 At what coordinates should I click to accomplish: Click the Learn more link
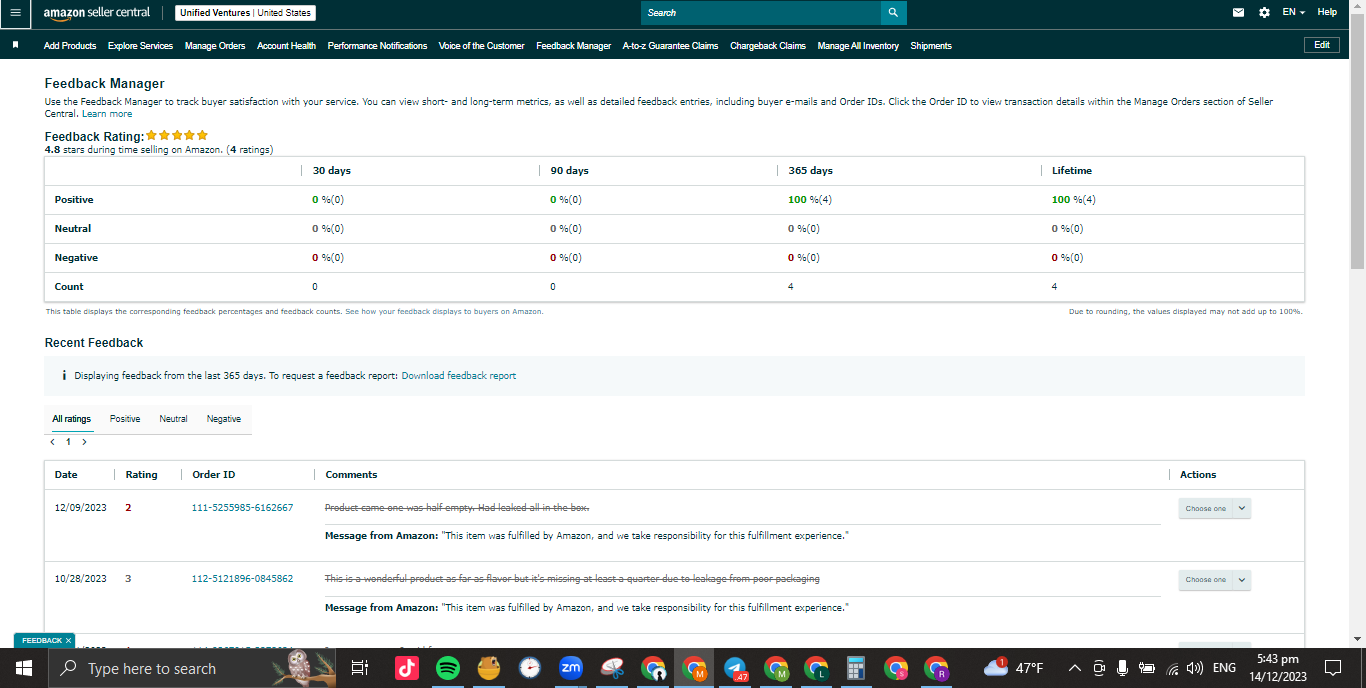click(x=107, y=114)
